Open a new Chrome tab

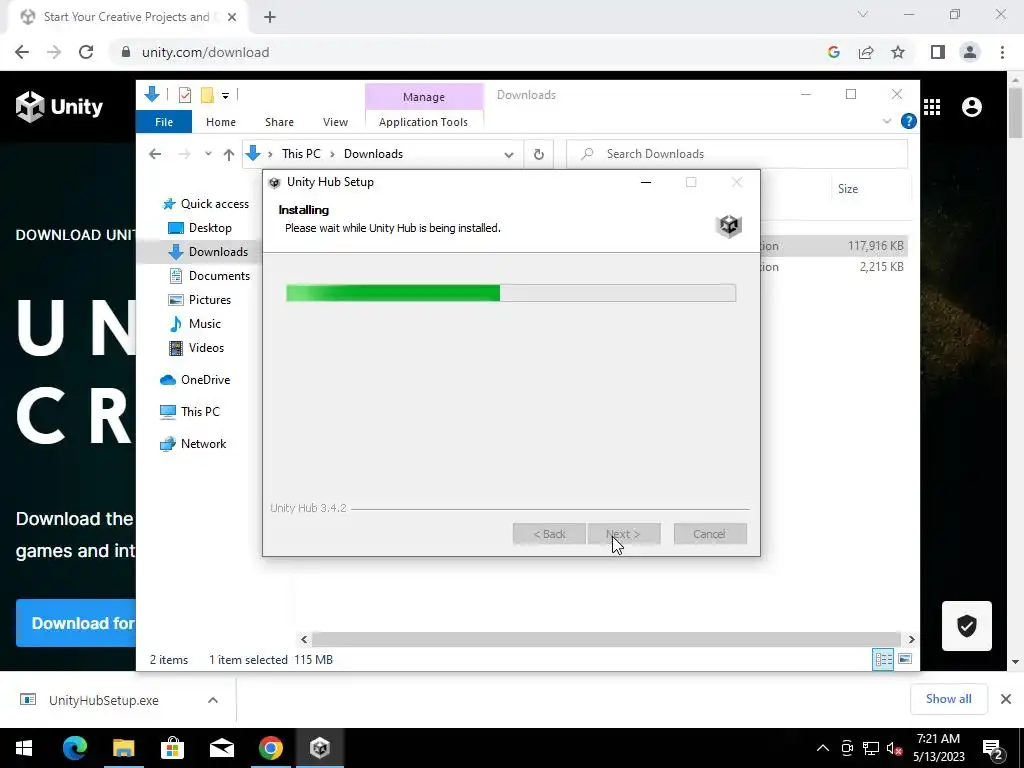[x=270, y=17]
